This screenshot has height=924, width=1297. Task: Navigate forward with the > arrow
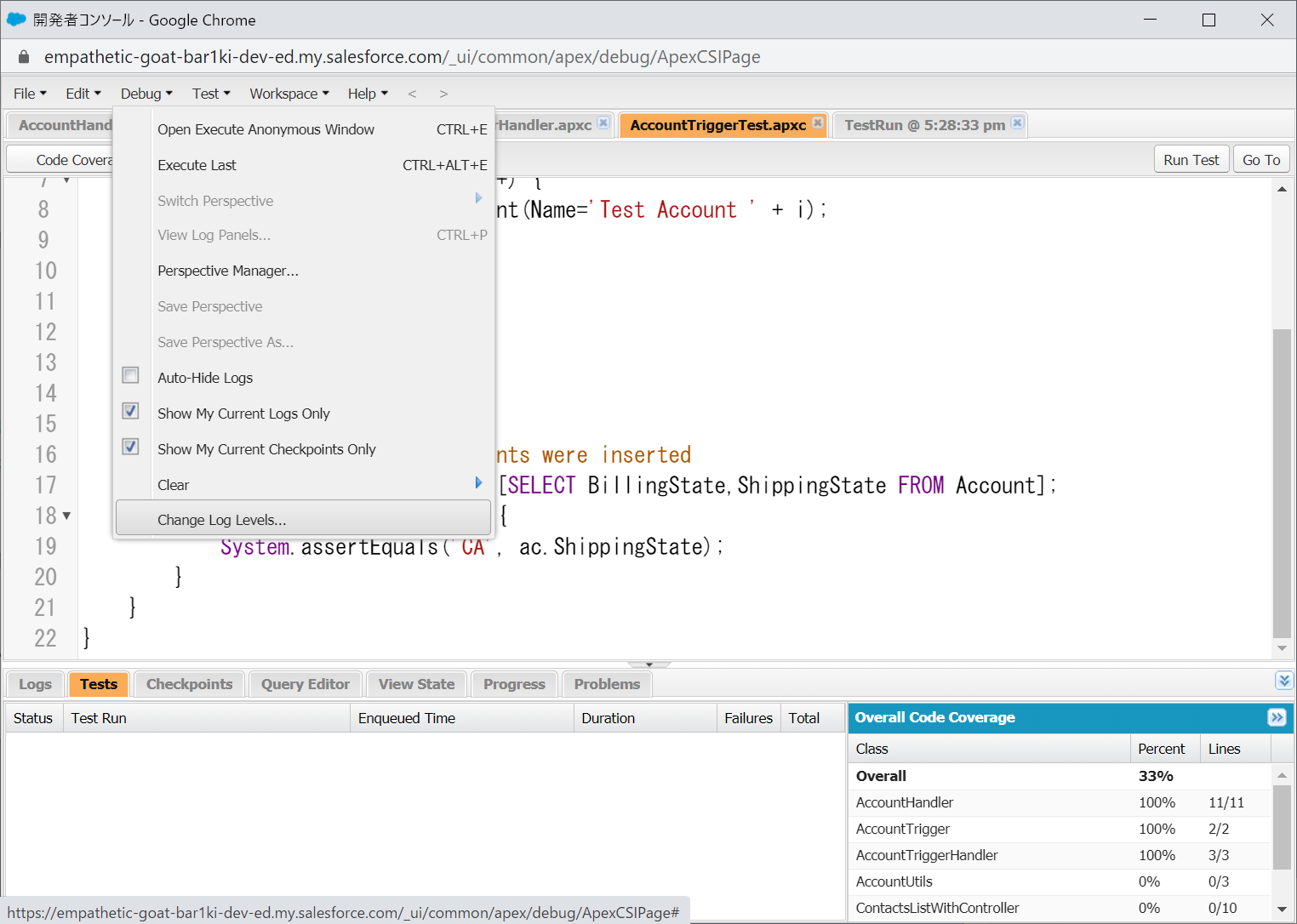[443, 94]
